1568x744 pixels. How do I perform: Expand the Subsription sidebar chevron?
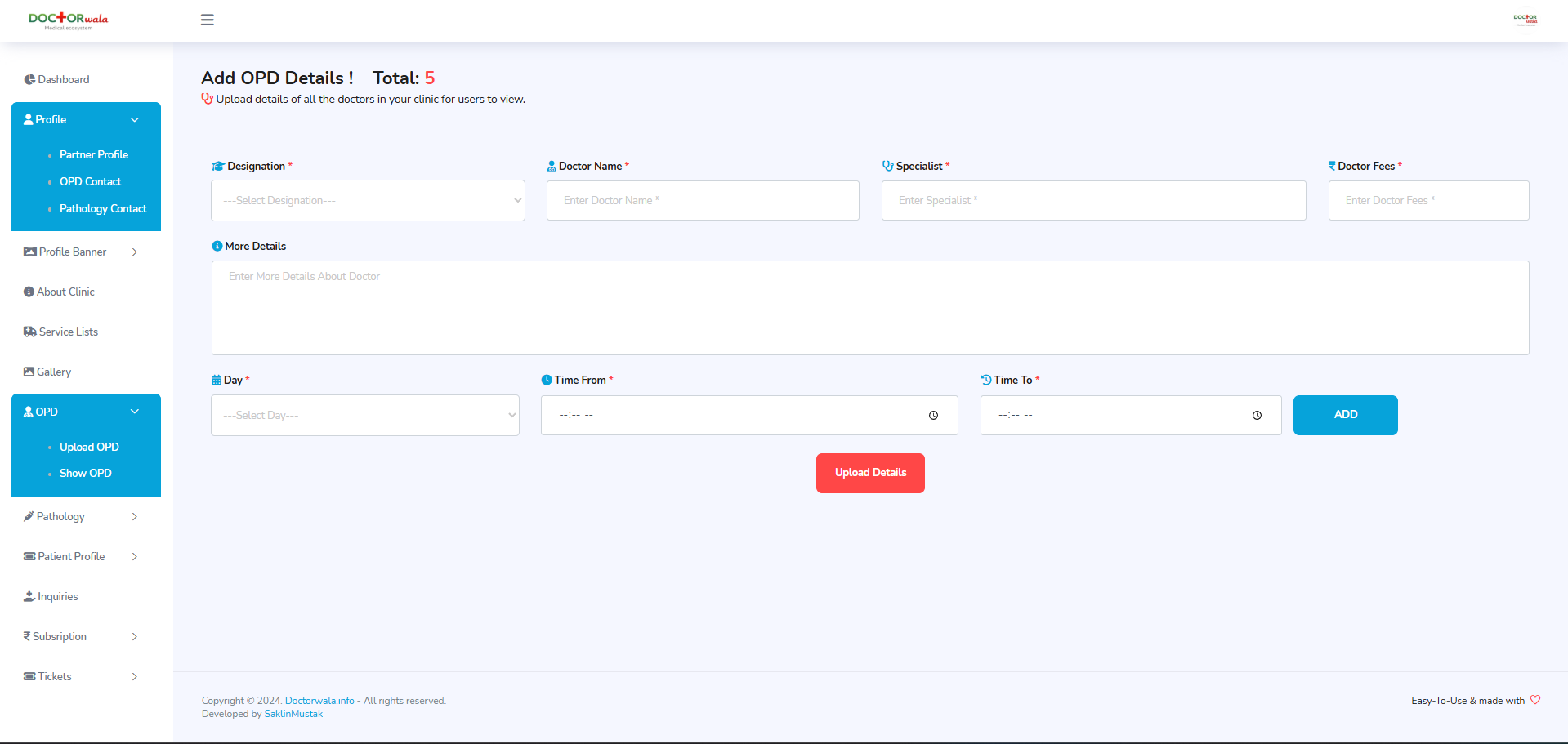(x=135, y=636)
